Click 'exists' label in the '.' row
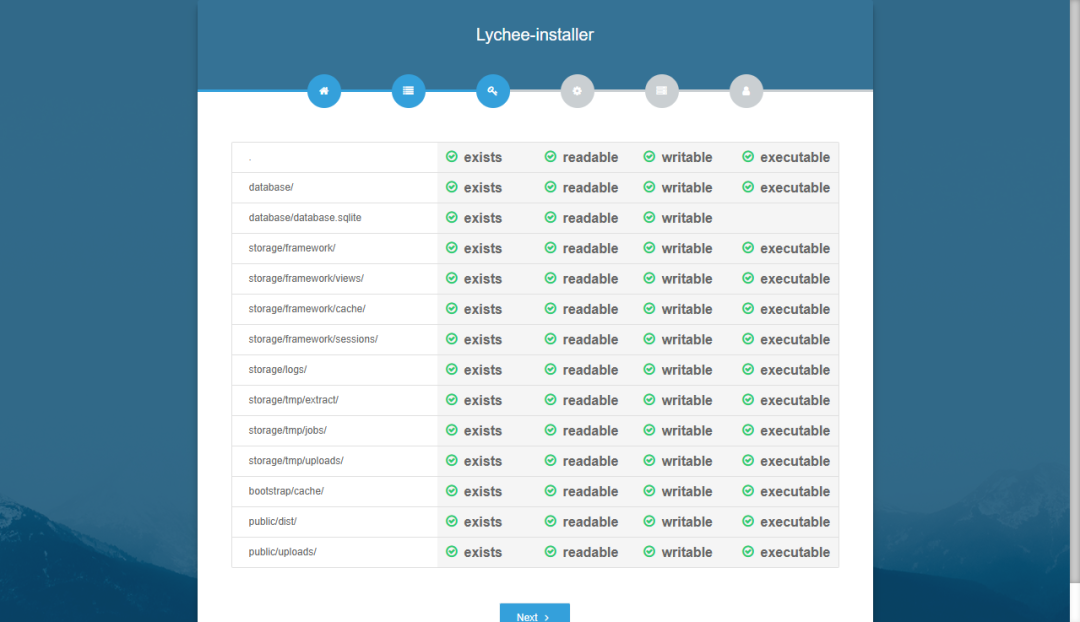1080x622 pixels. pyautogui.click(x=483, y=157)
